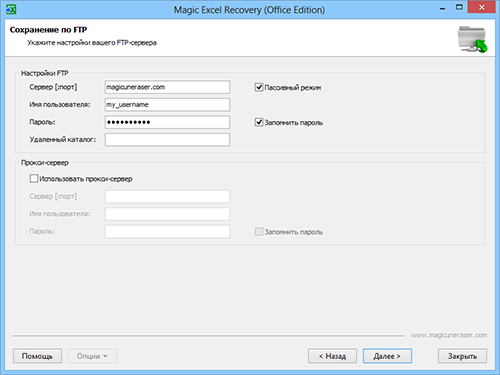The image size is (500, 375).
Task: Click the Помощь button
Action: [x=37, y=356]
